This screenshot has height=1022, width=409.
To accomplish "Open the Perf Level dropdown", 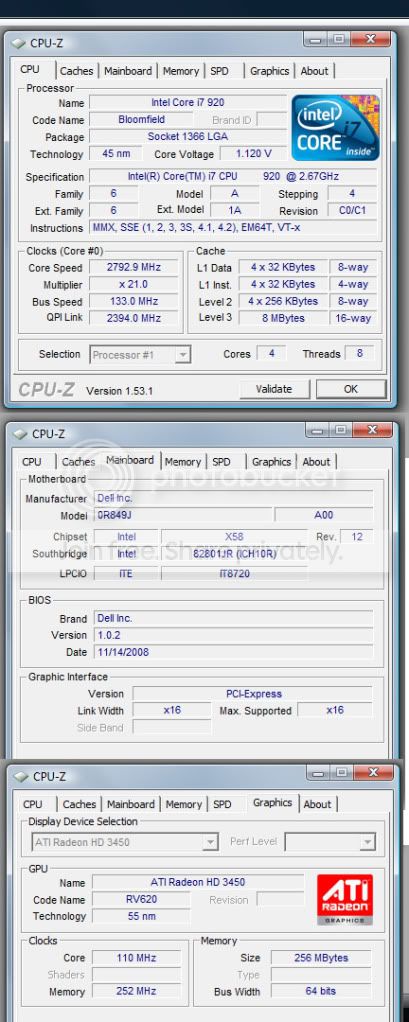I will (331, 842).
